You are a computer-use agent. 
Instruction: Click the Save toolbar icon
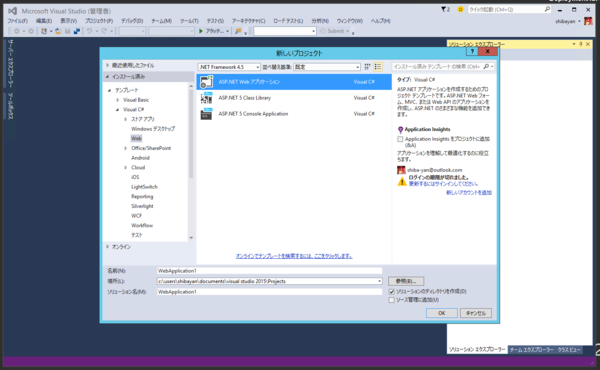point(67,31)
